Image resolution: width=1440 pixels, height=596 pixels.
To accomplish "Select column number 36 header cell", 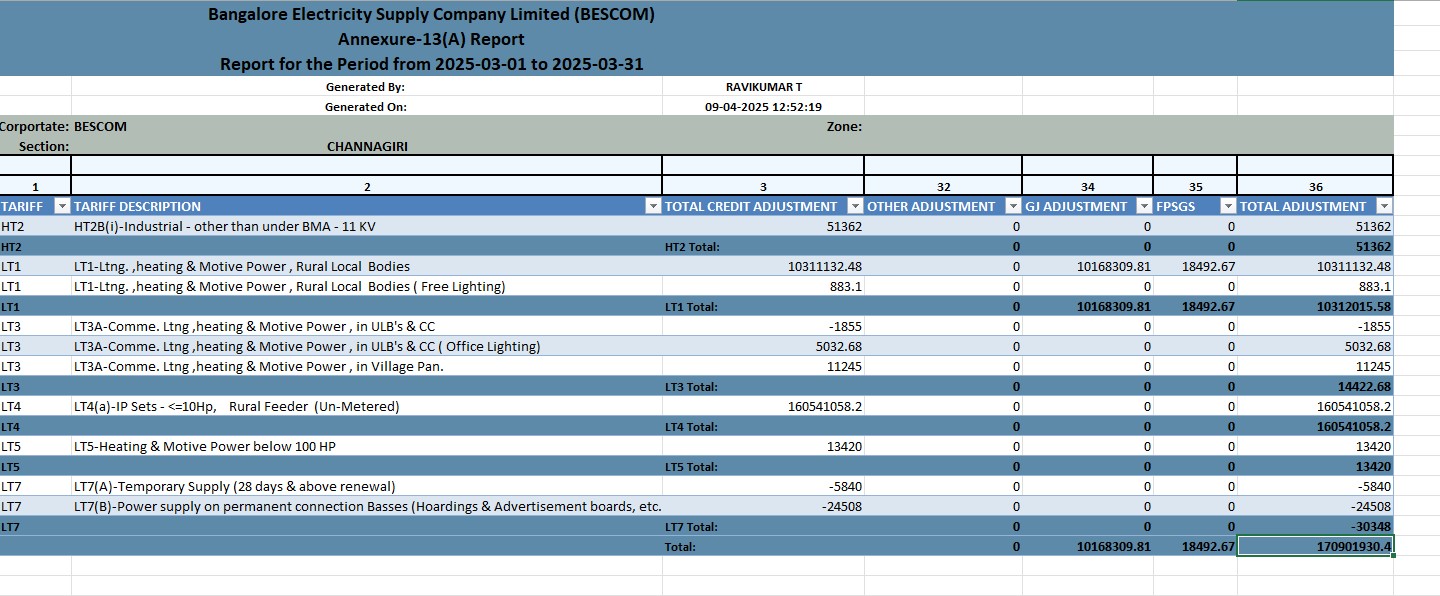I will [1315, 186].
